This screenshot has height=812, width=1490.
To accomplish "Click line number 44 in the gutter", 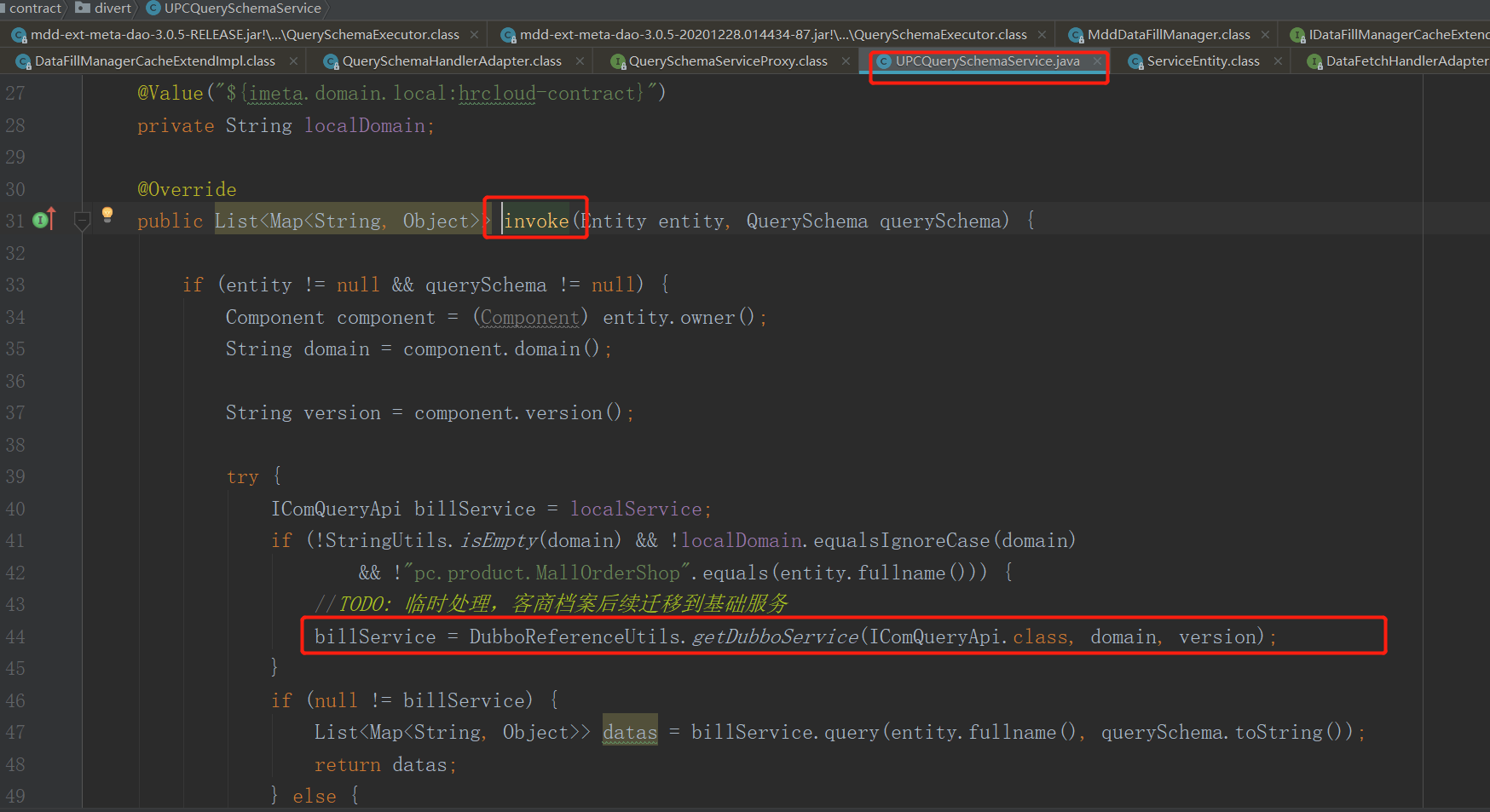I will click(x=15, y=636).
